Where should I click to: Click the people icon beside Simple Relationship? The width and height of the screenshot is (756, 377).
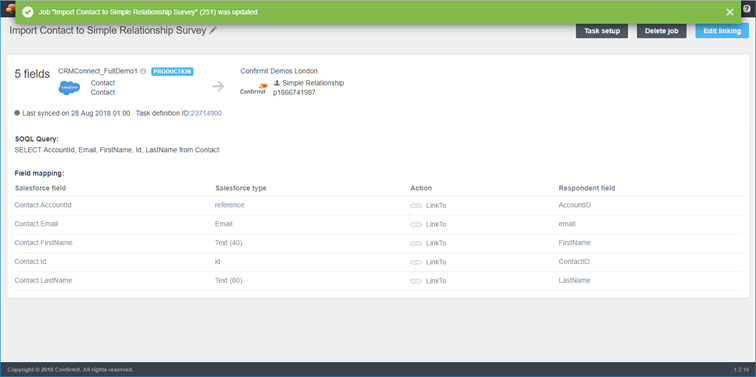tap(276, 83)
